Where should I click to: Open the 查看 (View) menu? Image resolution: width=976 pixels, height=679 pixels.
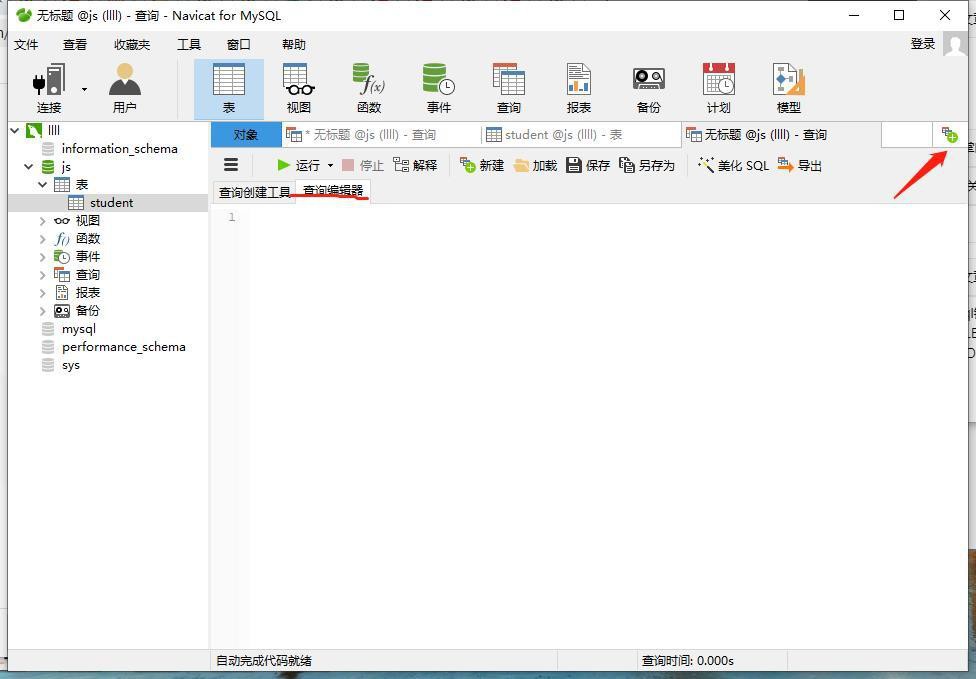75,44
